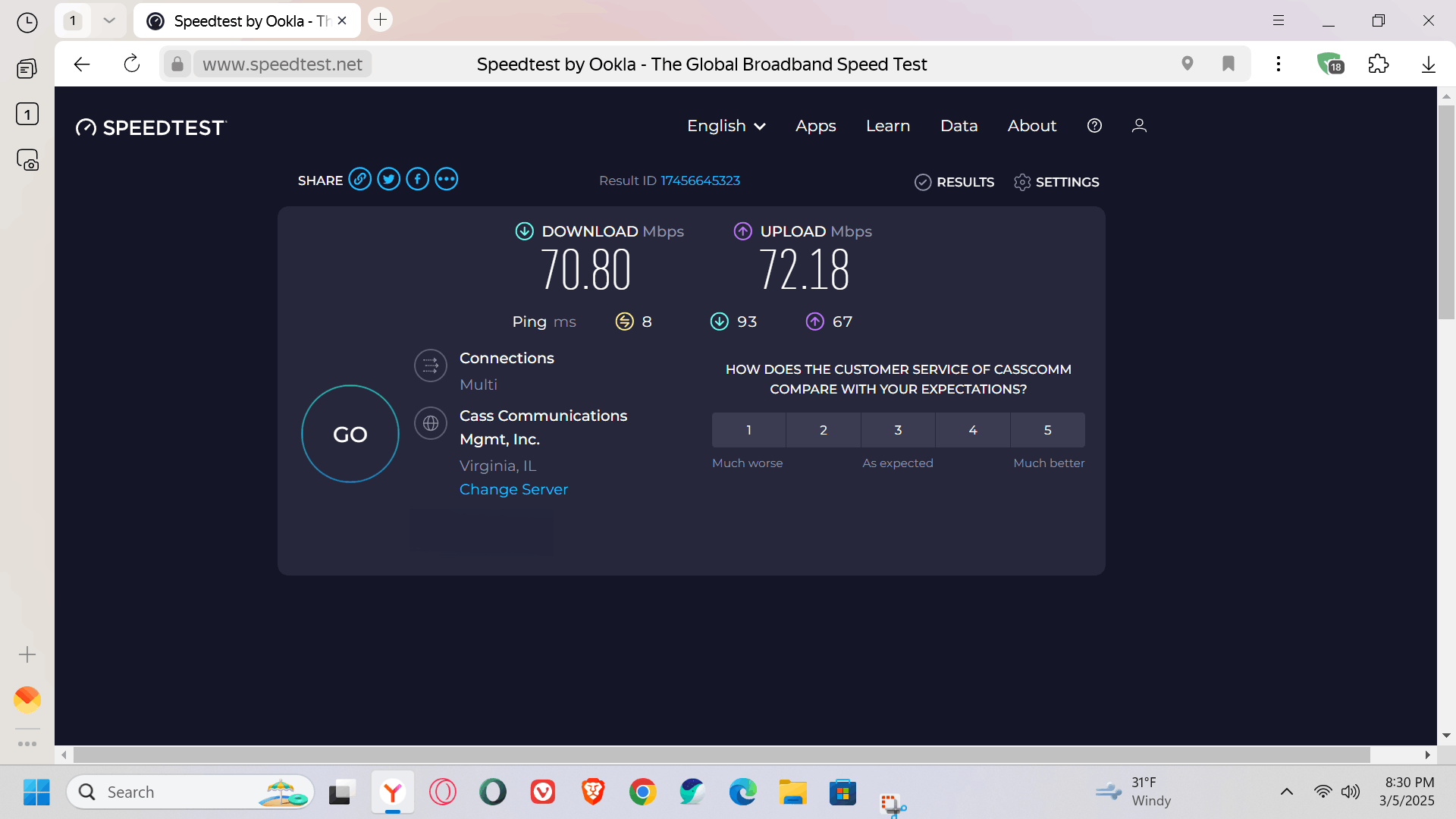Click the Connections Multi mode icon
Screen dimensions: 1456x819
(x=430, y=366)
